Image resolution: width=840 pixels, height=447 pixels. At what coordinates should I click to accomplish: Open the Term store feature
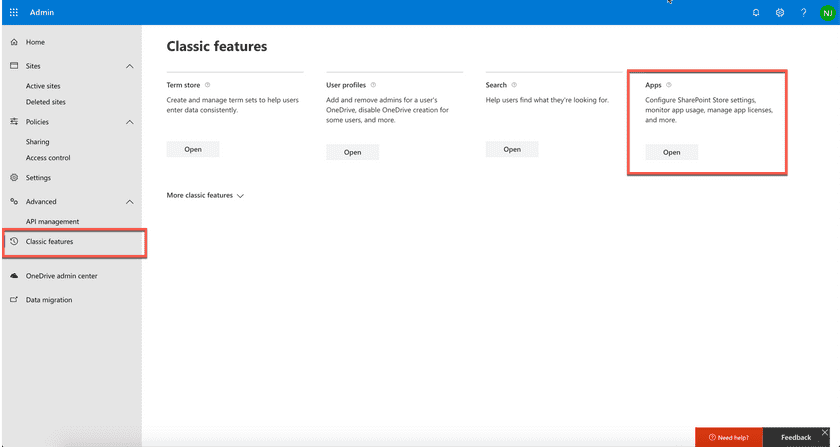coord(192,149)
